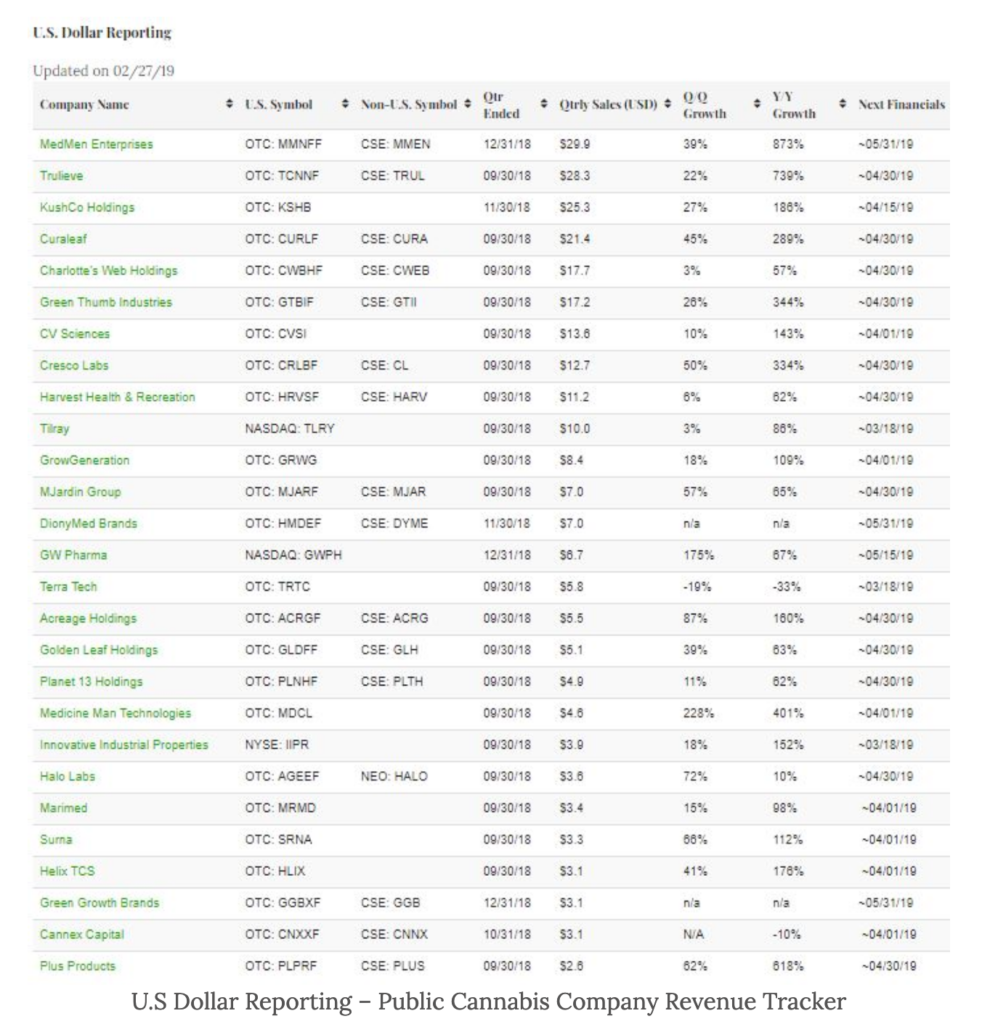Image resolution: width=982 pixels, height=1024 pixels.
Task: Open Acreage Holdings link
Action: [88, 618]
